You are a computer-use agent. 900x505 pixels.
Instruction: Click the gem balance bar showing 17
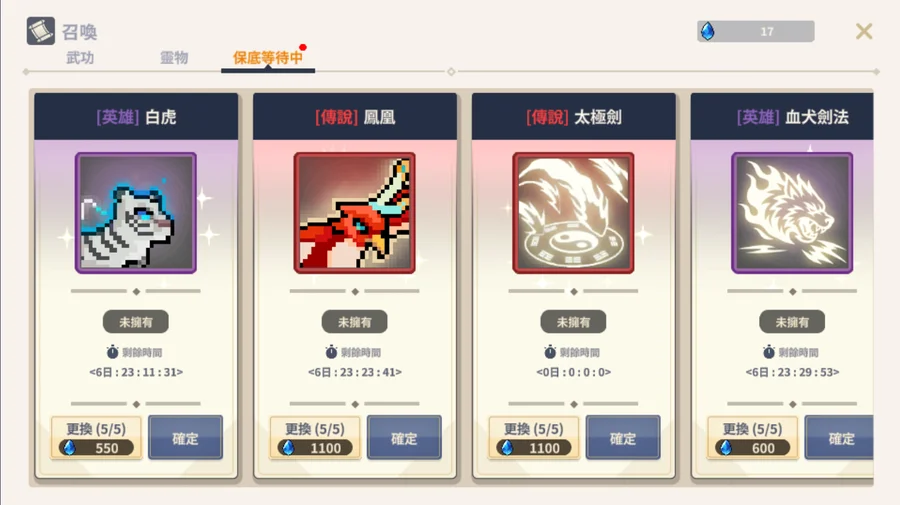click(x=756, y=31)
